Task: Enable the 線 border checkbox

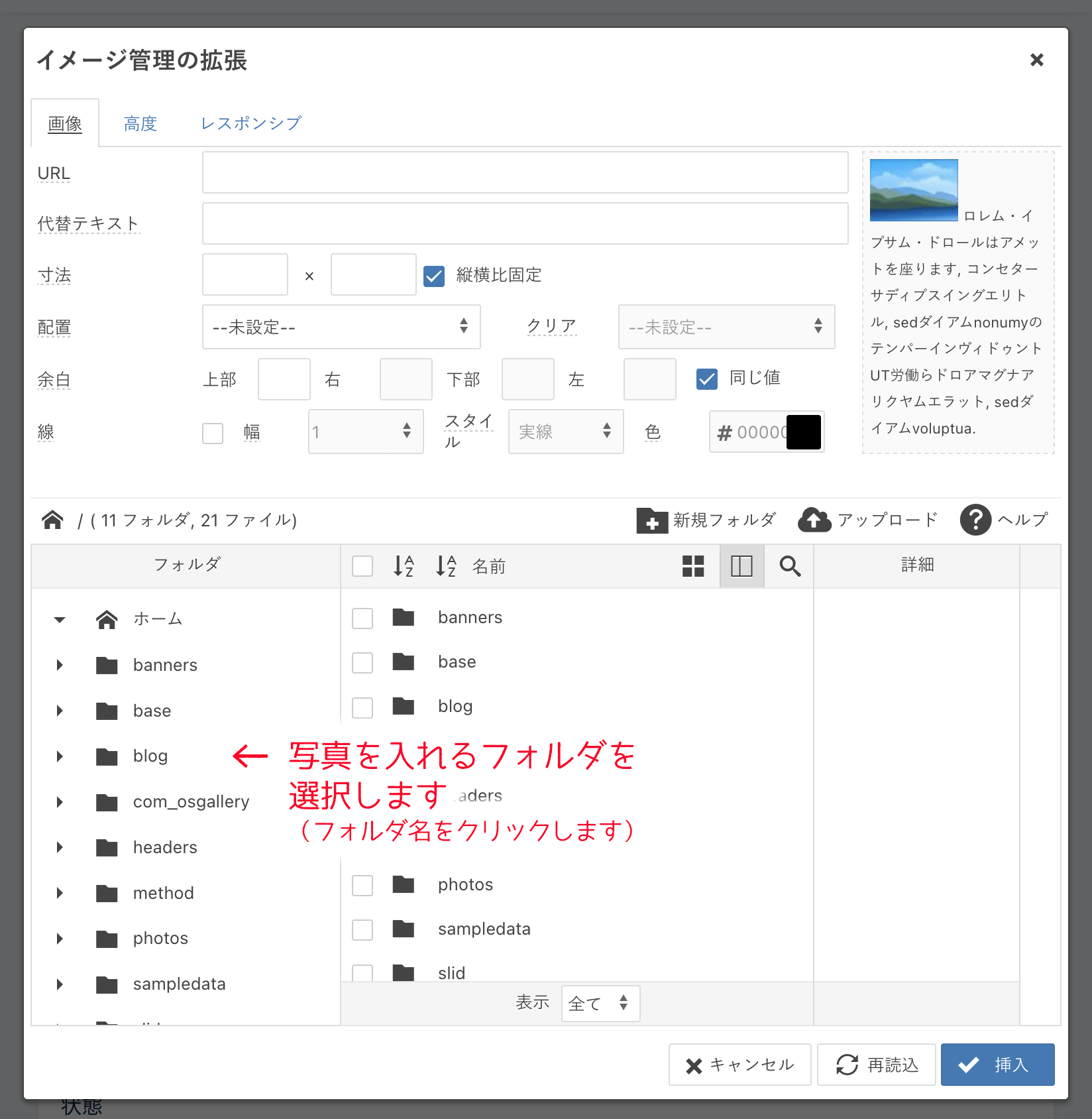Action: (x=213, y=433)
